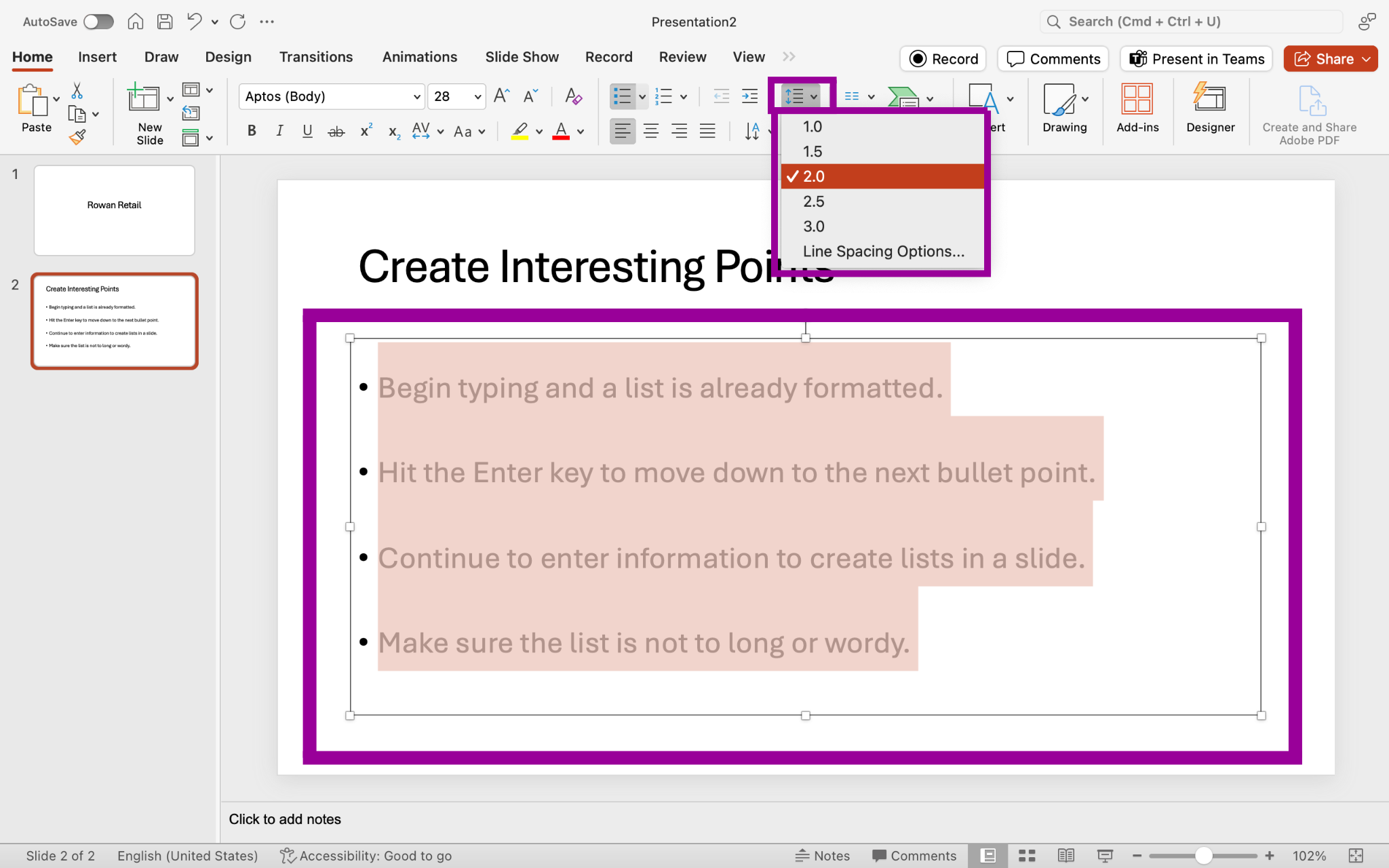Start Slide Show from status bar icon
Screen dimensions: 1389x868
click(x=1105, y=856)
